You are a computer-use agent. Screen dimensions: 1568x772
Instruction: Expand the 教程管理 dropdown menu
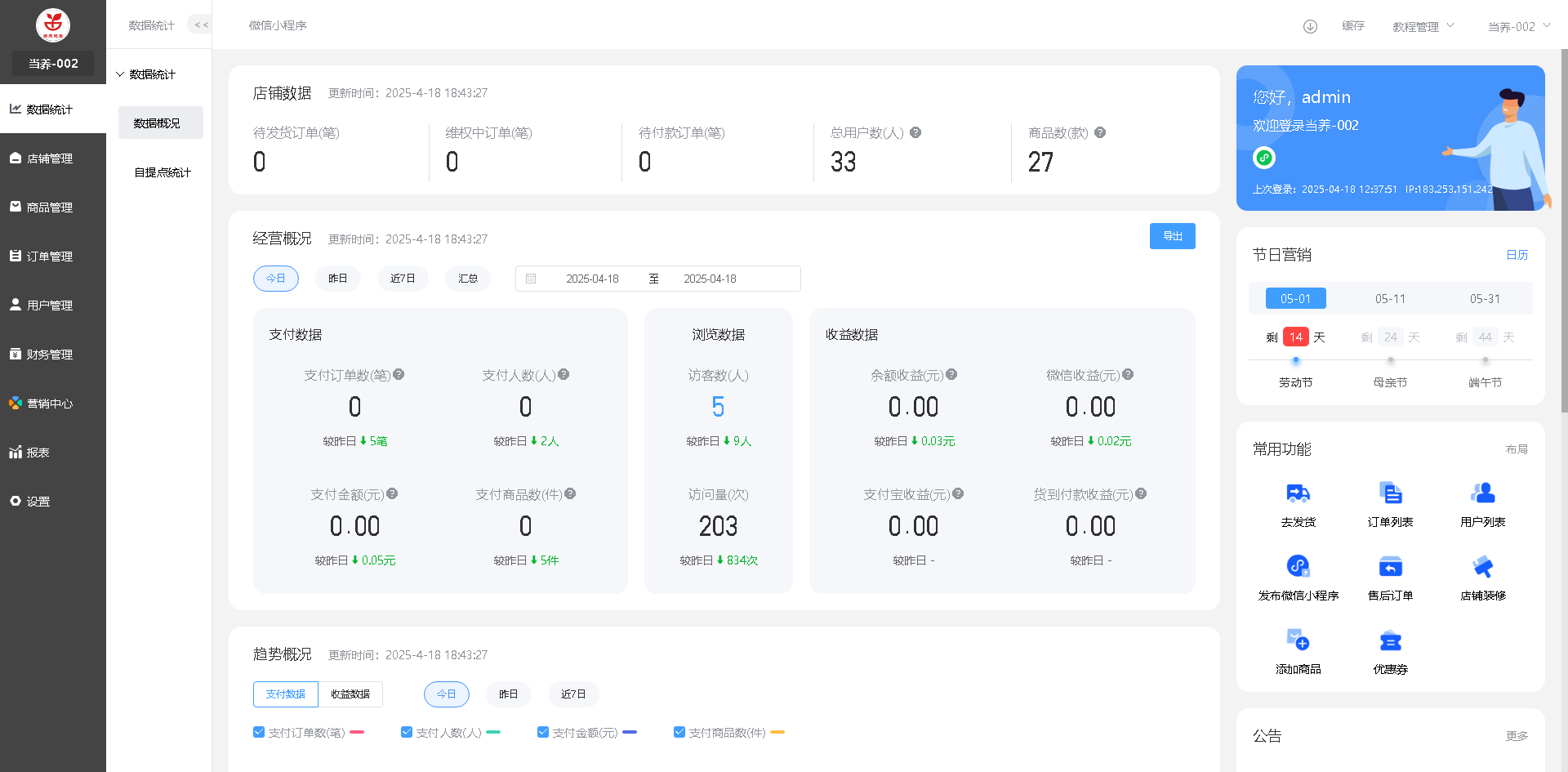click(x=1423, y=26)
